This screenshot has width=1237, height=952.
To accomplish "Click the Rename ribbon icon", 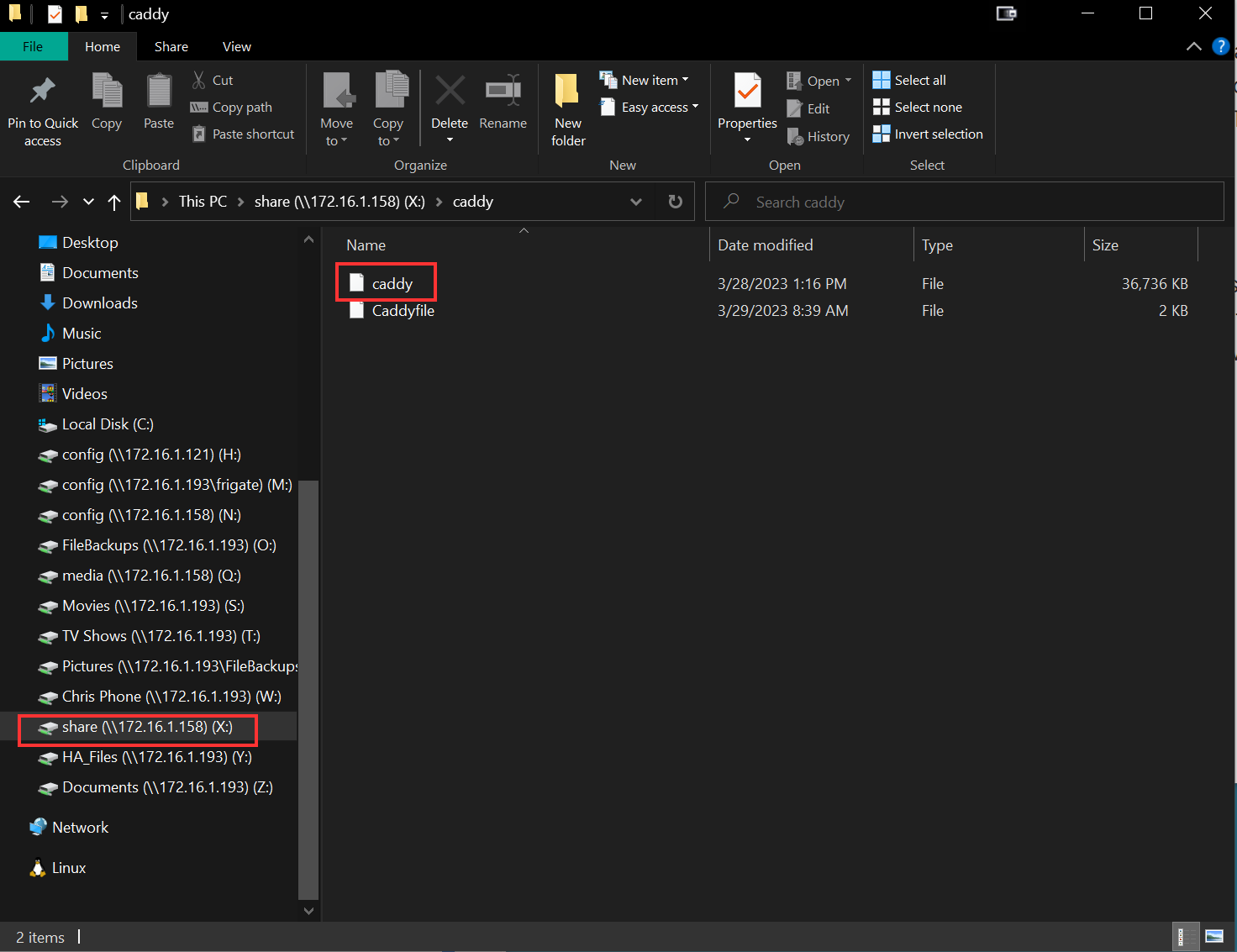I will [503, 92].
